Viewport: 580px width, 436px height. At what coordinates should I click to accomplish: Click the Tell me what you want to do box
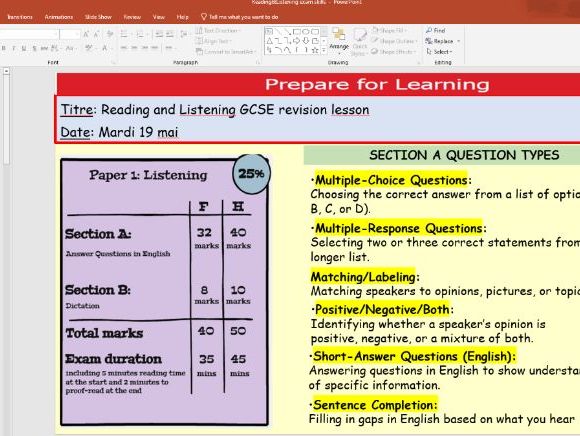(x=239, y=17)
